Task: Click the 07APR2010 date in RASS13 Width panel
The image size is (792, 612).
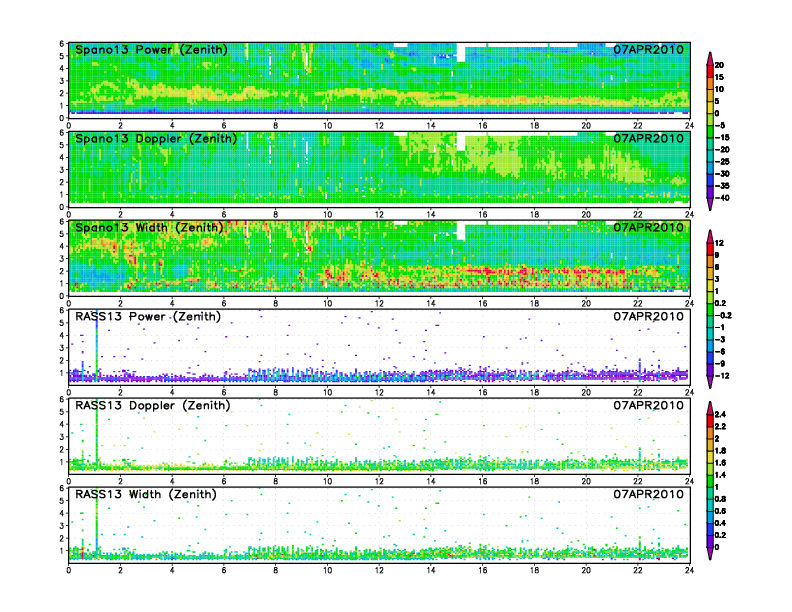Action: [649, 494]
